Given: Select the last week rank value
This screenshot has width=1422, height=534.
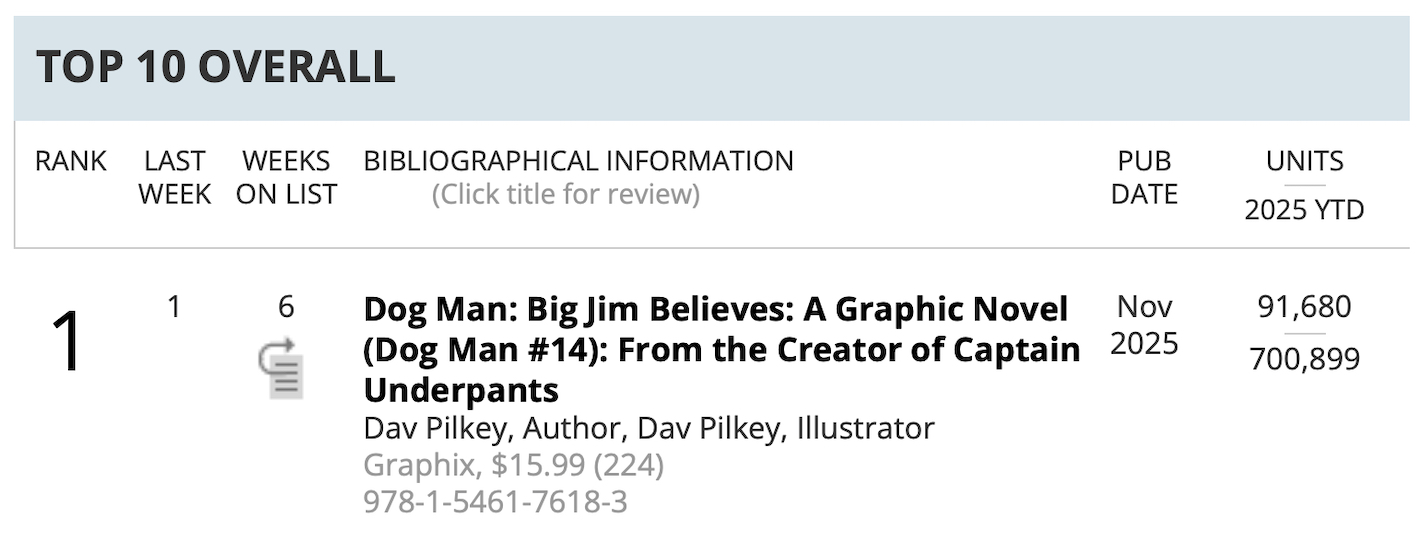Looking at the screenshot, I should [174, 307].
